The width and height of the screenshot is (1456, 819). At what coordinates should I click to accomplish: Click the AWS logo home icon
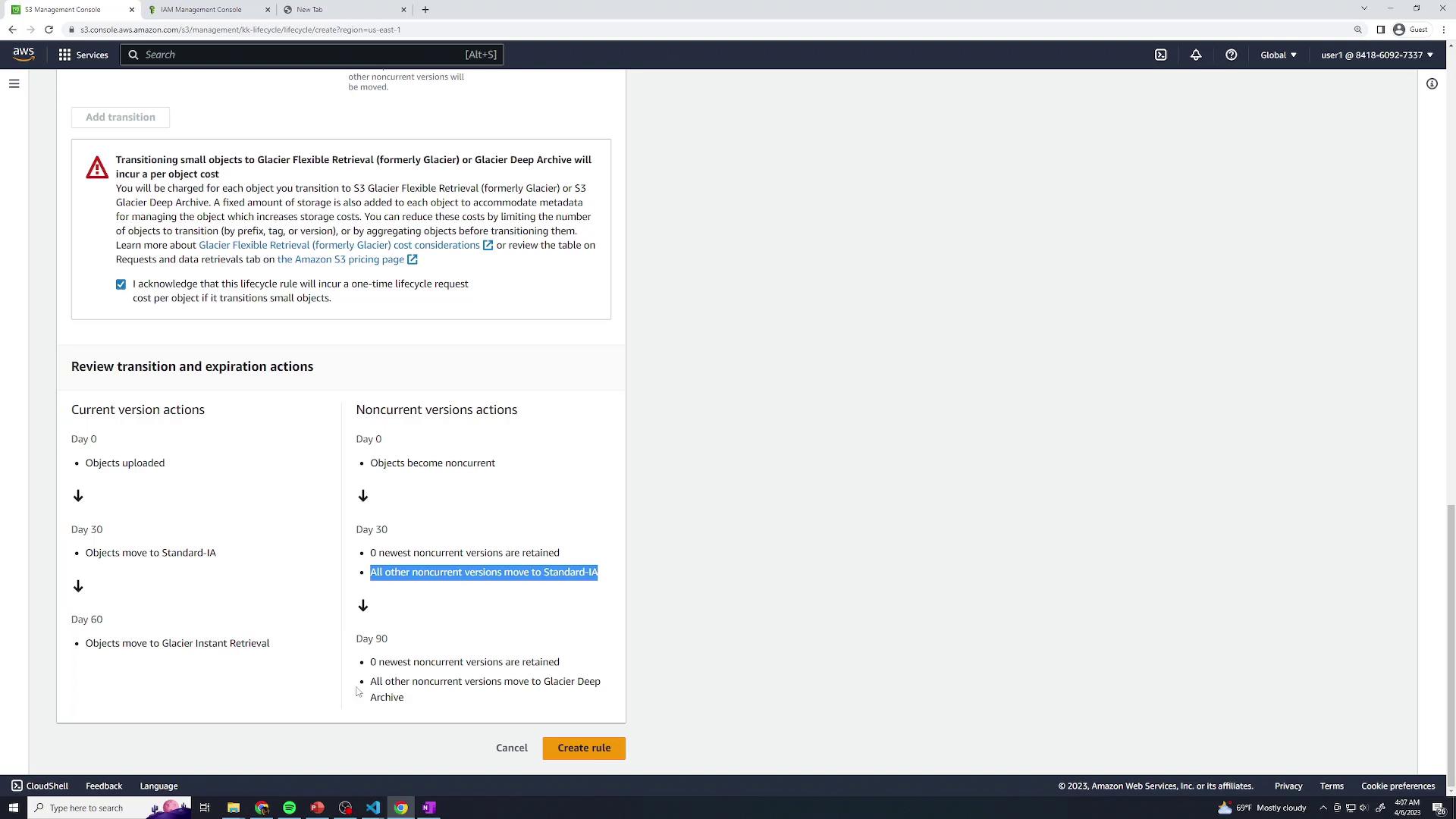(x=24, y=55)
